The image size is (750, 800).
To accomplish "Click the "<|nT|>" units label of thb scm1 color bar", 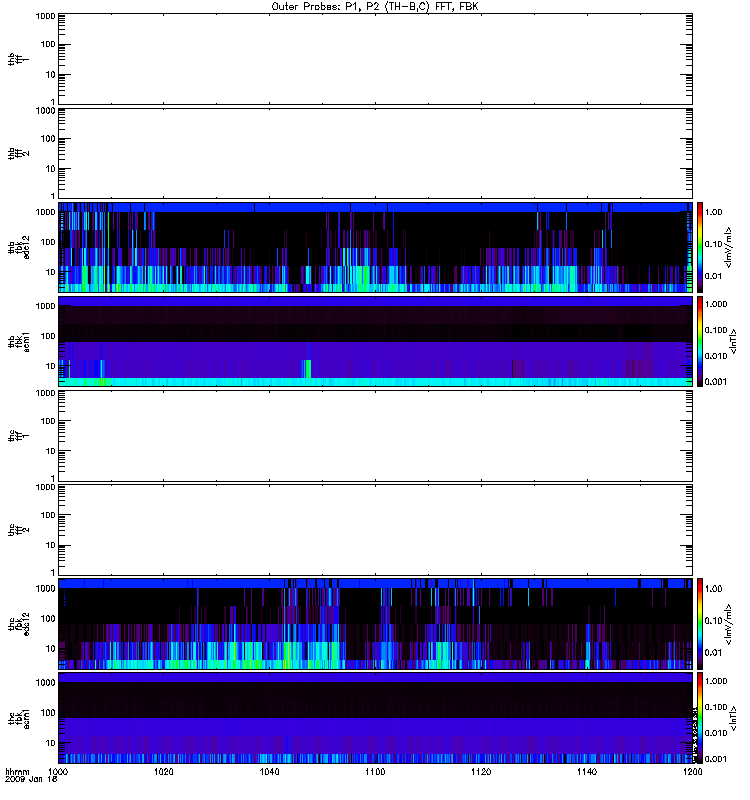I will pyautogui.click(x=733, y=341).
